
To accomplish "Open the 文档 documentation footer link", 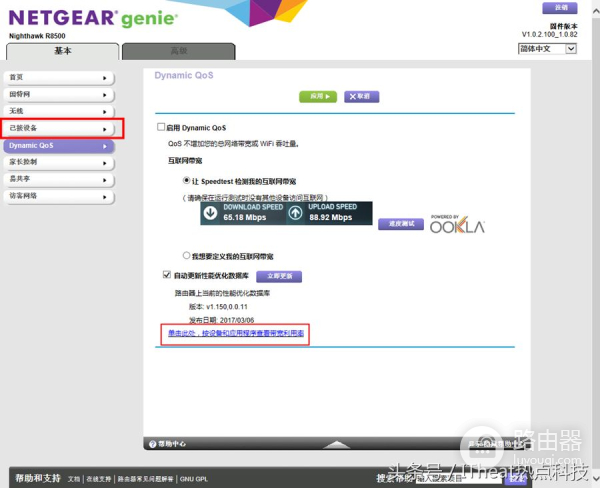I will [x=74, y=479].
